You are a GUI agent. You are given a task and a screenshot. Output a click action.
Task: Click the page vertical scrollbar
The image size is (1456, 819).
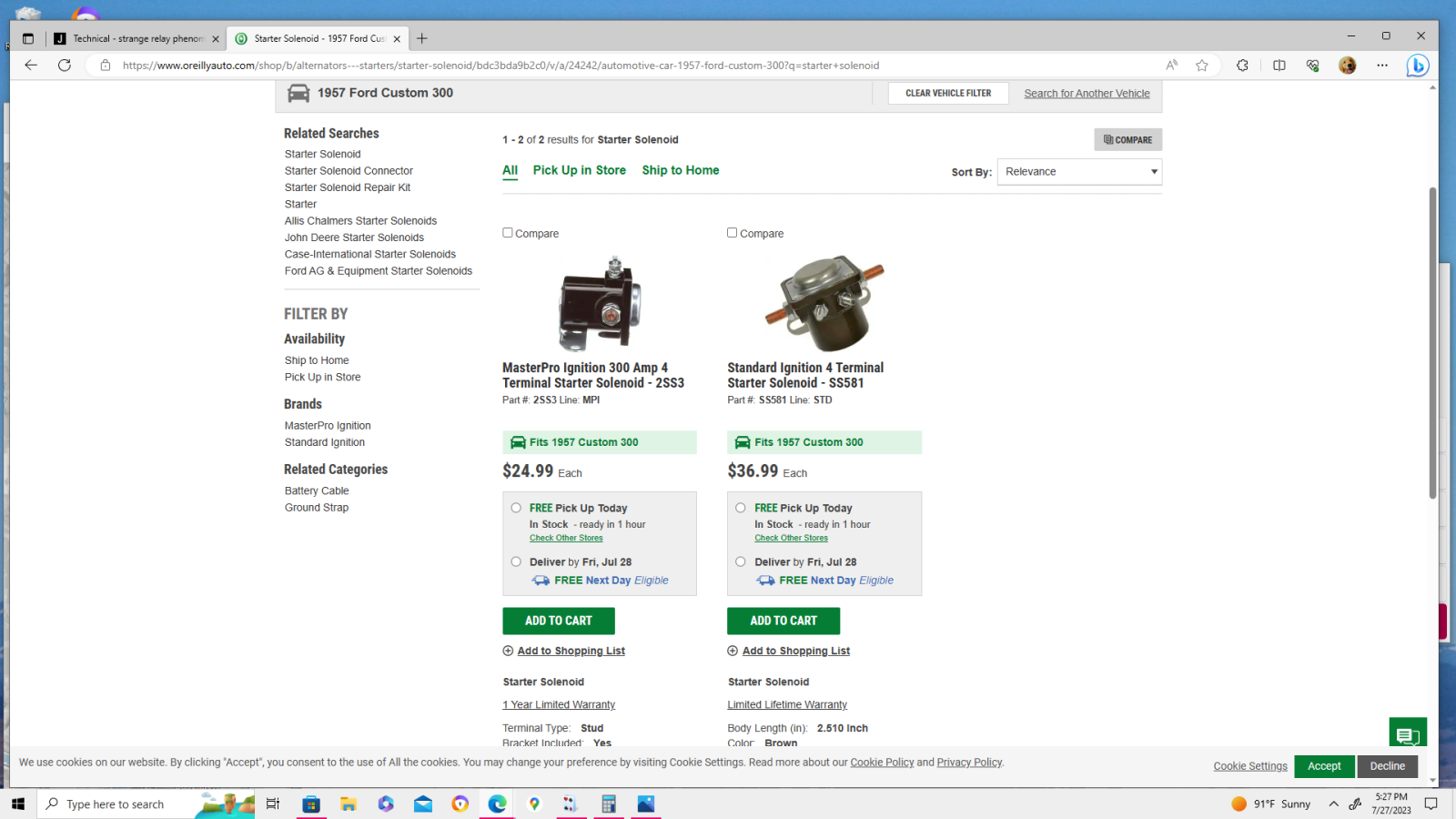click(x=1432, y=343)
